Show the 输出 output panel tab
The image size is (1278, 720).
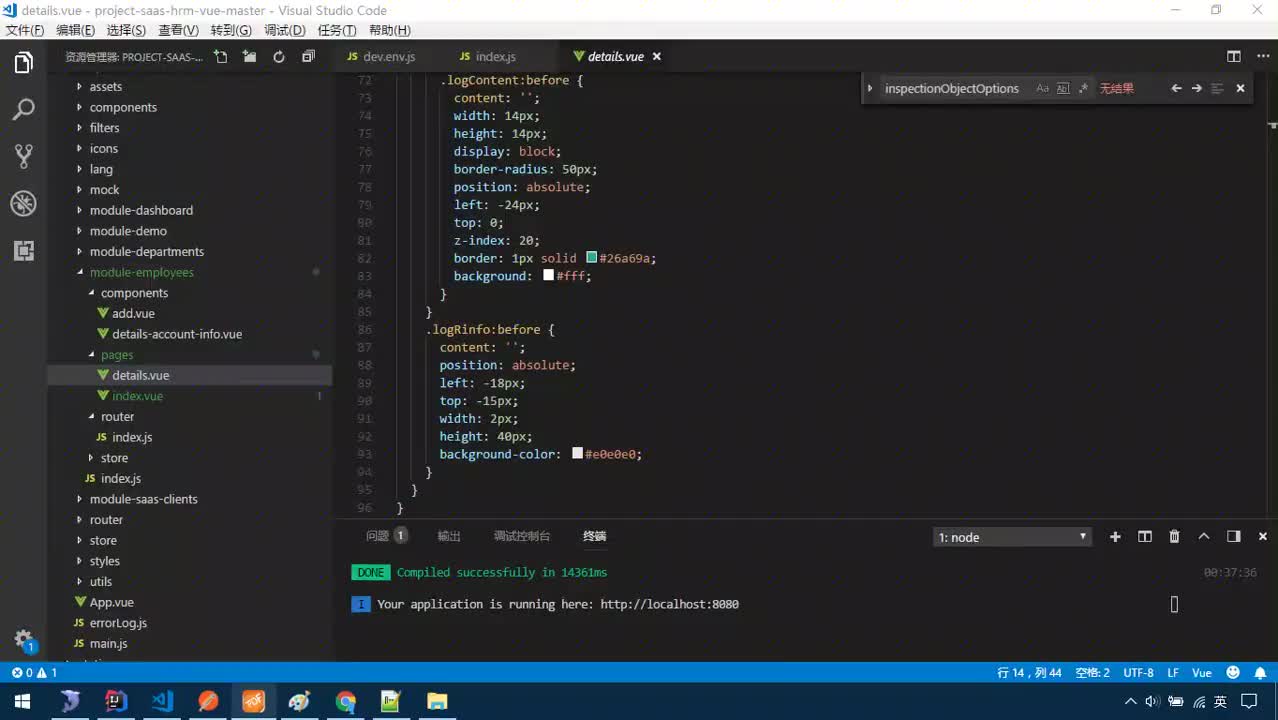449,536
